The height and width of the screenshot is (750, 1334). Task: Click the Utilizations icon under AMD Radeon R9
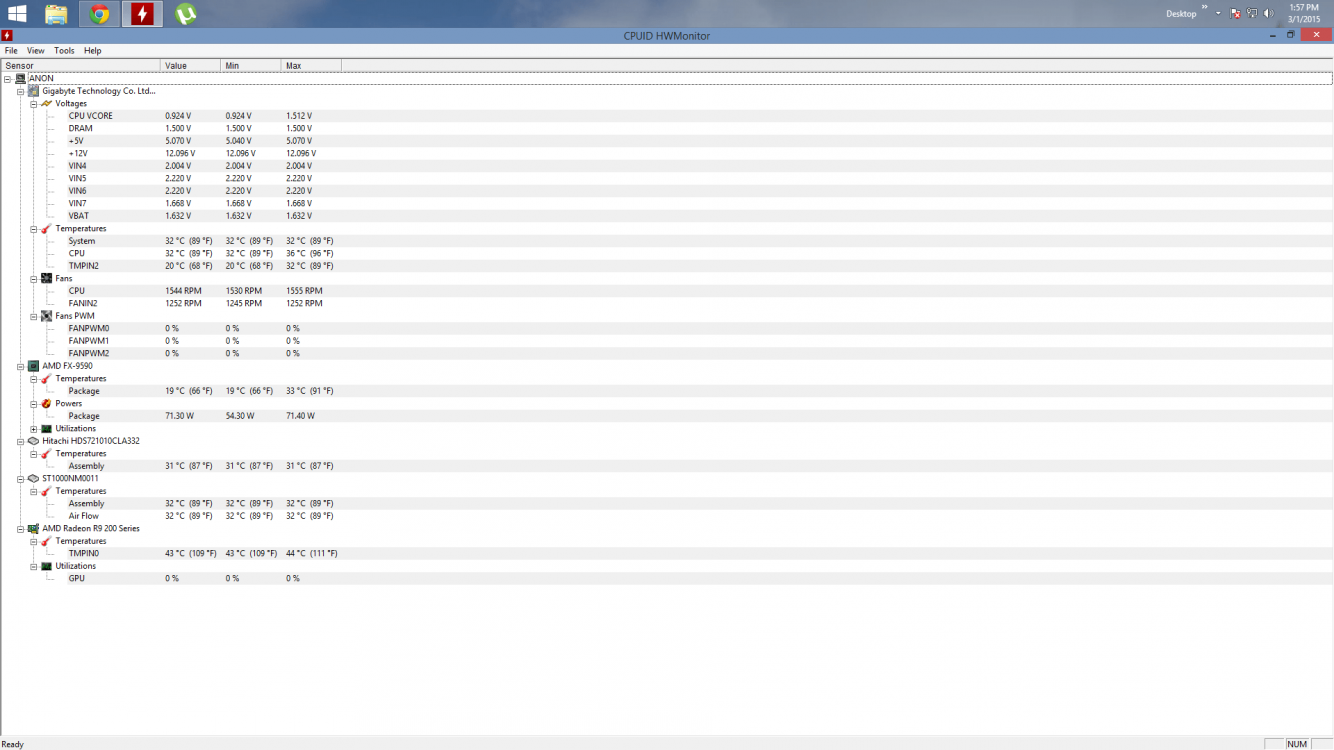(x=46, y=566)
